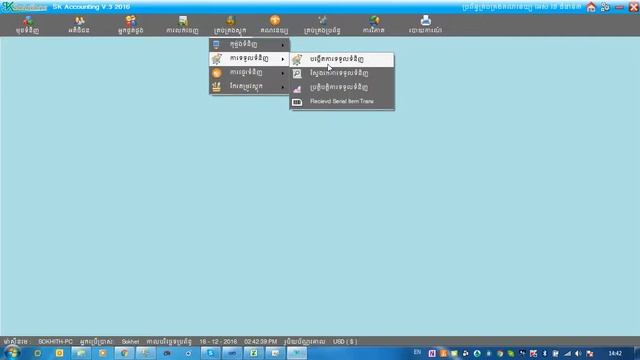Click the stock management toolbar icon with open menu
Viewport: 640px width, 360px height.
(230, 25)
